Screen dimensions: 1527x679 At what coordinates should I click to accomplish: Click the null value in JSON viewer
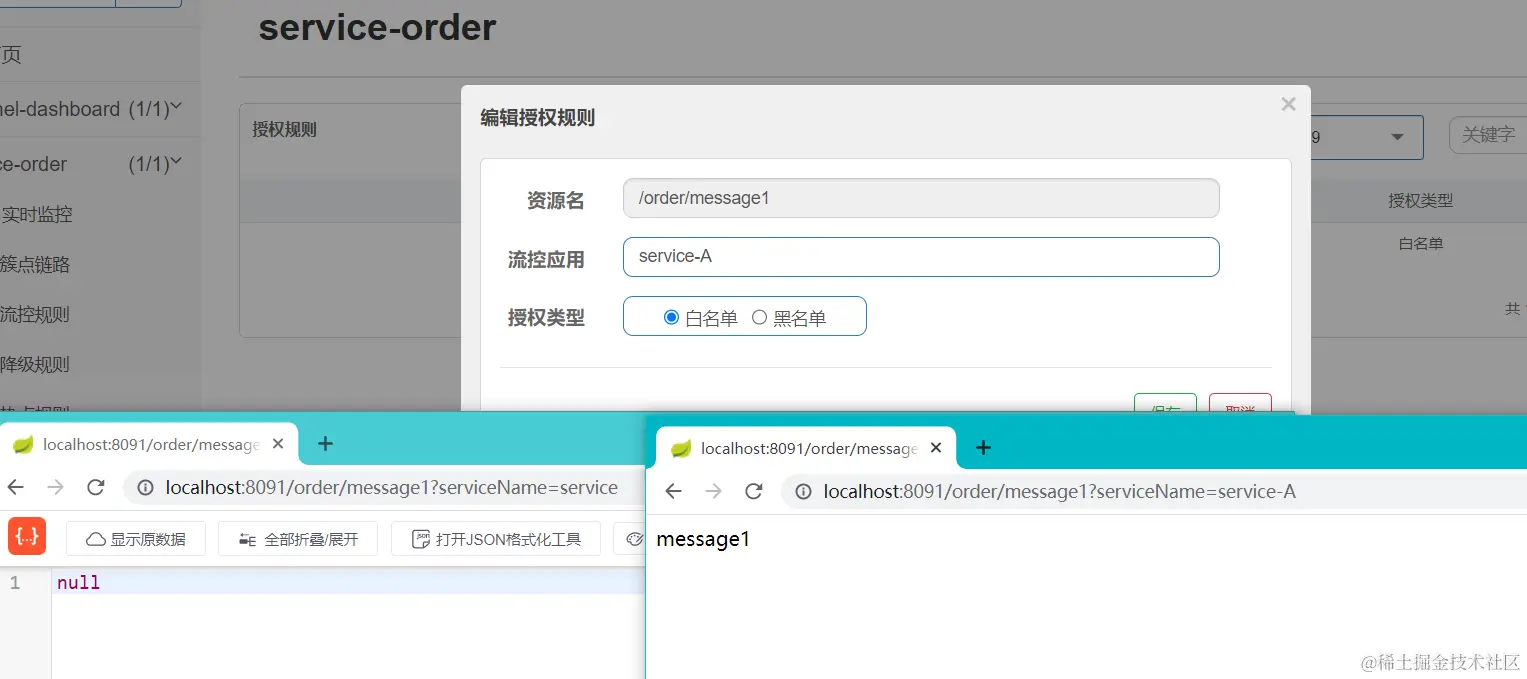(x=78, y=582)
